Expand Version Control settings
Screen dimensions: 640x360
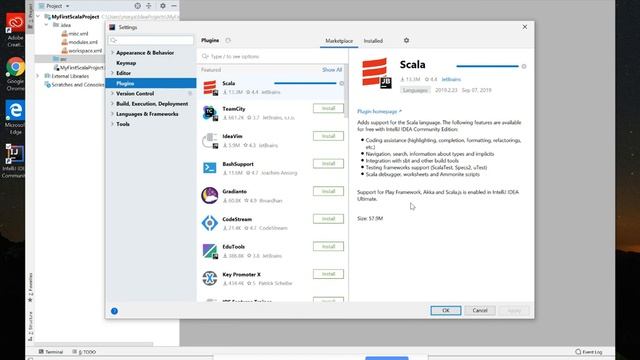pos(113,93)
